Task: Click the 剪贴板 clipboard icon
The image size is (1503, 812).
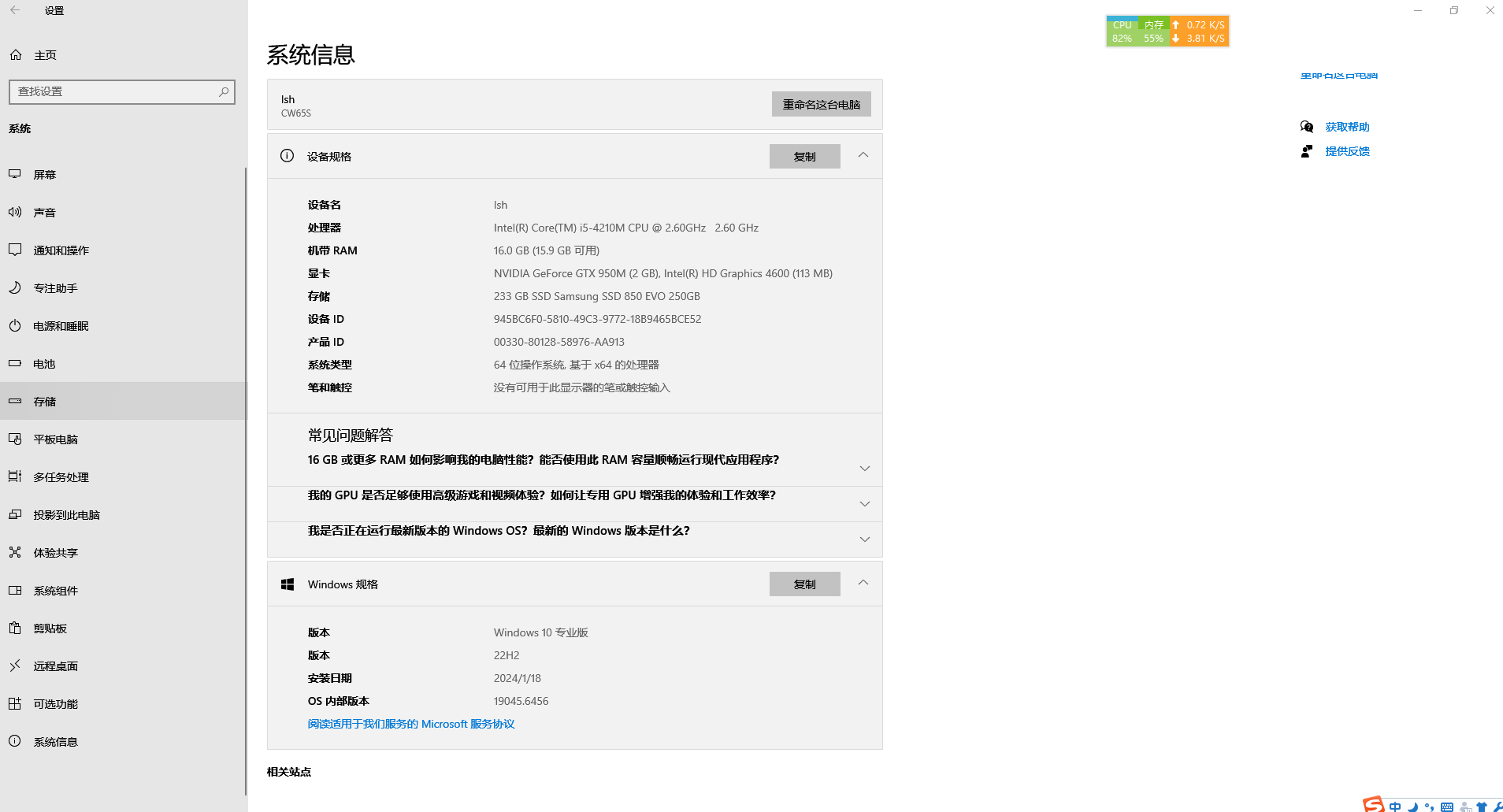Action: [x=15, y=628]
